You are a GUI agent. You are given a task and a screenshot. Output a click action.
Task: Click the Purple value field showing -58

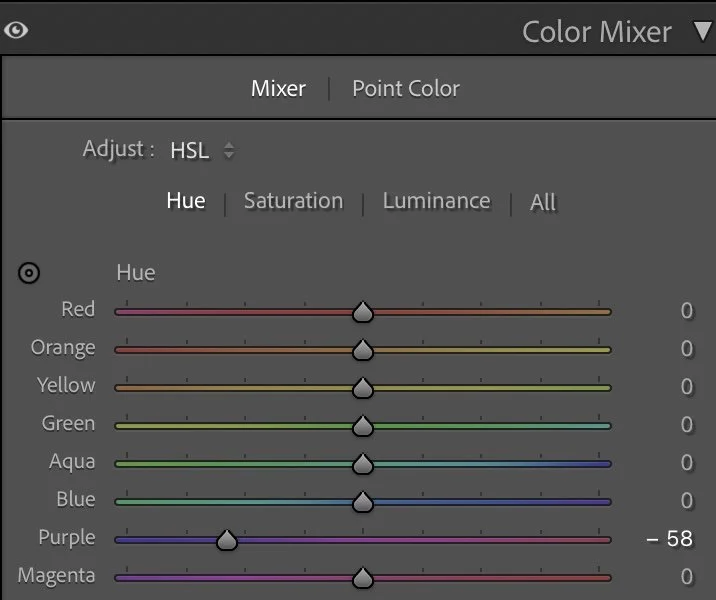tap(670, 539)
